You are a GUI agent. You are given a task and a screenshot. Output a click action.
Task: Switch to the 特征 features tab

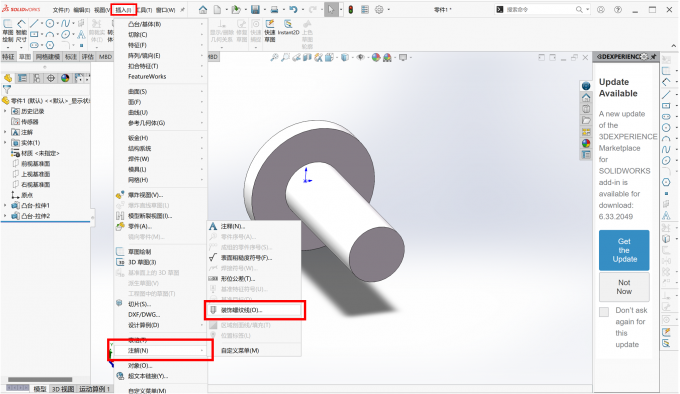(x=8, y=56)
